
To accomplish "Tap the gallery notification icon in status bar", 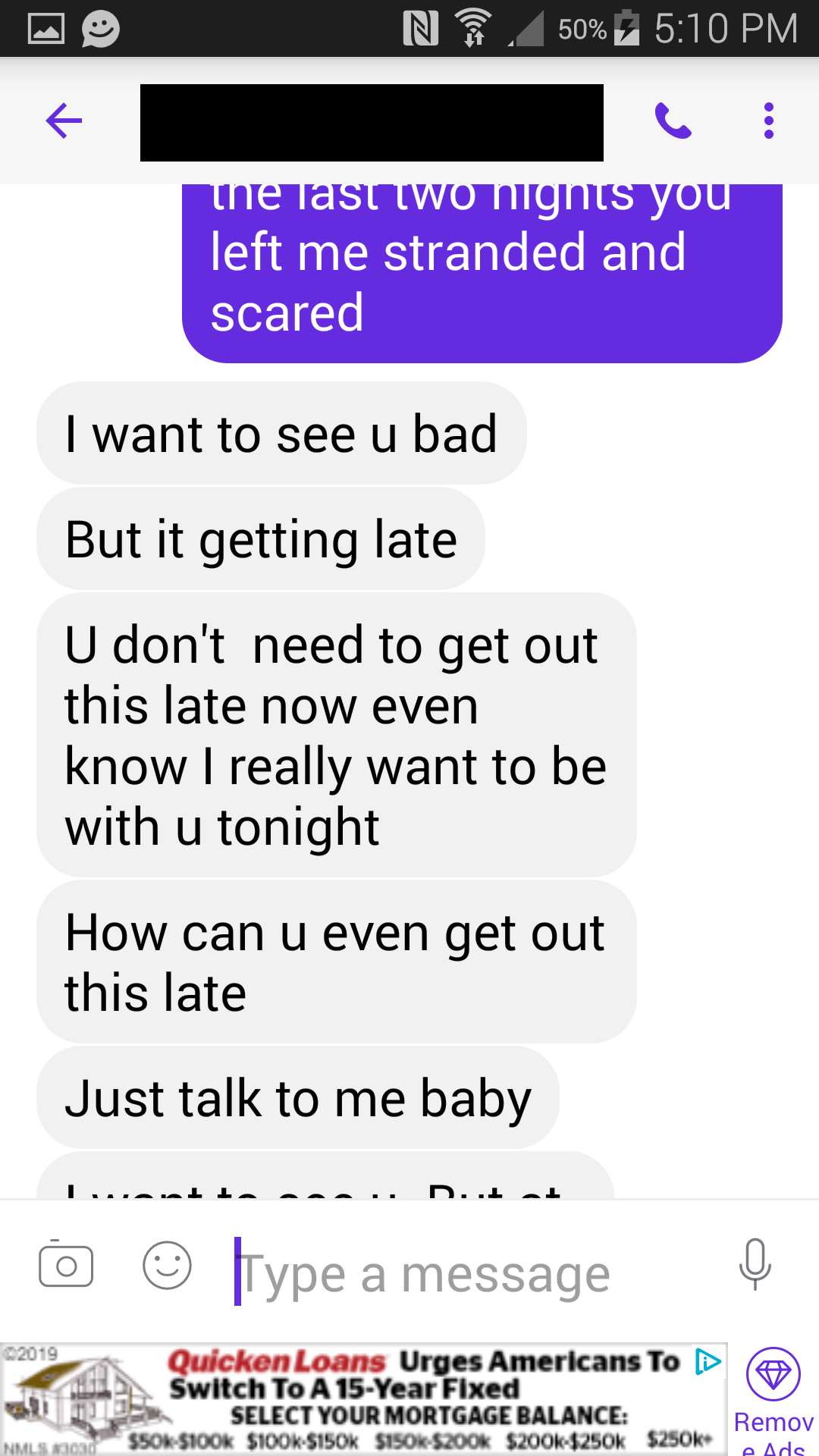I will click(x=45, y=29).
